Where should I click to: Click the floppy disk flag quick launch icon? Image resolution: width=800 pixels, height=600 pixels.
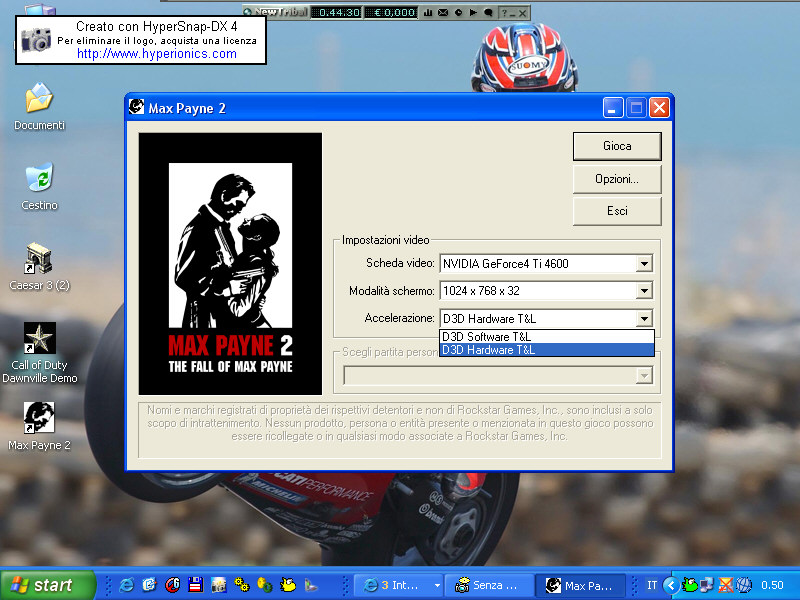coord(195,585)
